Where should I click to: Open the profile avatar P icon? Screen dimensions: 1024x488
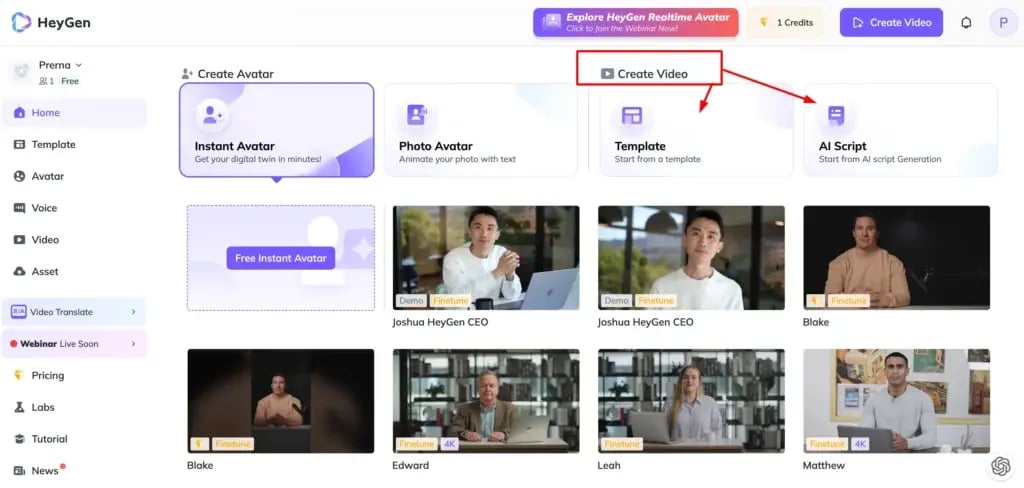[1003, 23]
